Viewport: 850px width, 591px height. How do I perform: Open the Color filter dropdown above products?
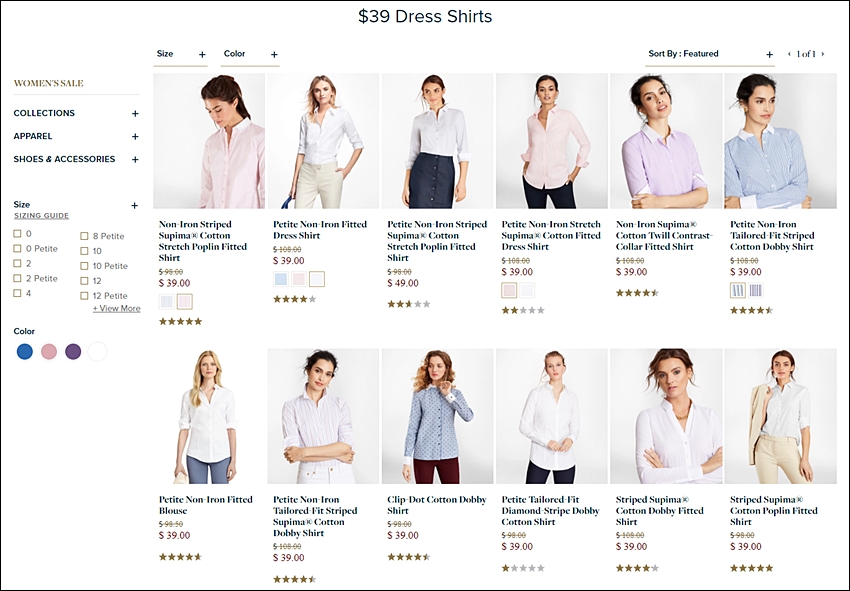[250, 54]
